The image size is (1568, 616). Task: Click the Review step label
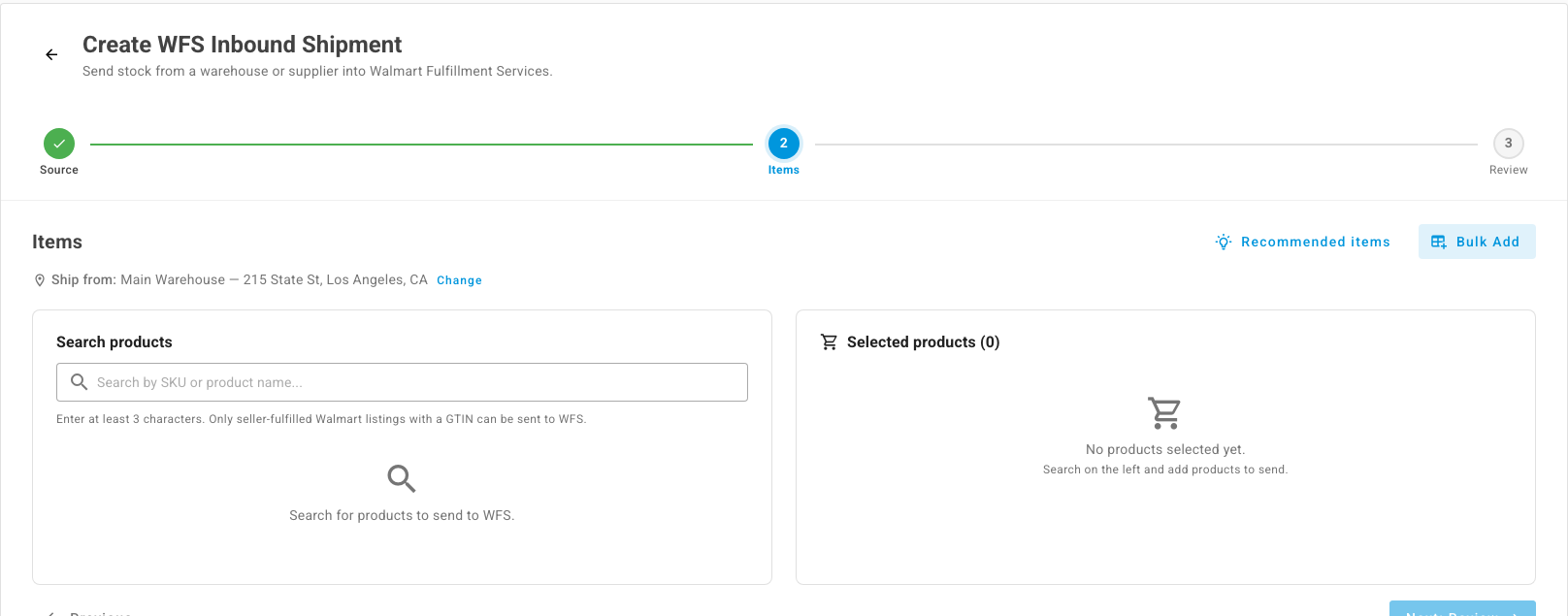click(x=1508, y=170)
